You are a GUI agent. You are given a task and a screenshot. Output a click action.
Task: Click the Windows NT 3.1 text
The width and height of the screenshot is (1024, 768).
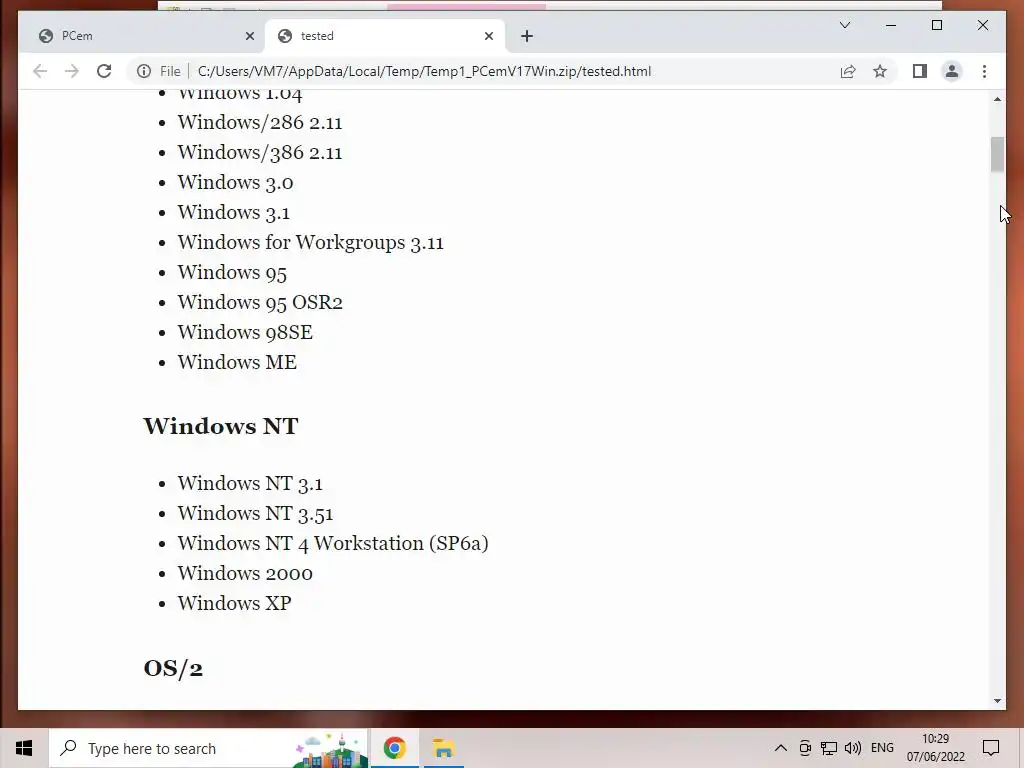pyautogui.click(x=249, y=483)
